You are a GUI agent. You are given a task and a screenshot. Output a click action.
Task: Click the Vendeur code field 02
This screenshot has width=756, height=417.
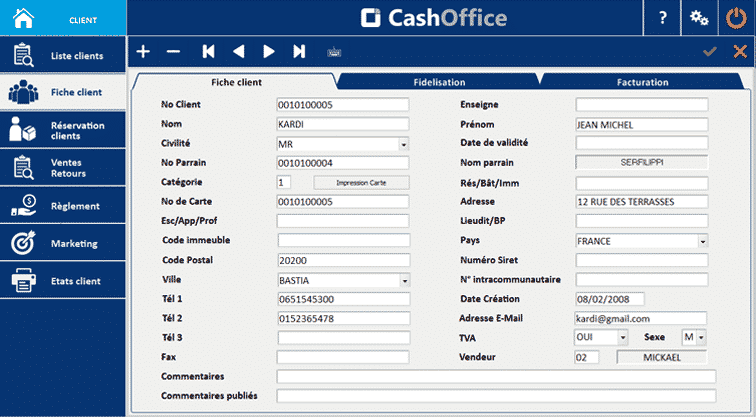pyautogui.click(x=587, y=357)
